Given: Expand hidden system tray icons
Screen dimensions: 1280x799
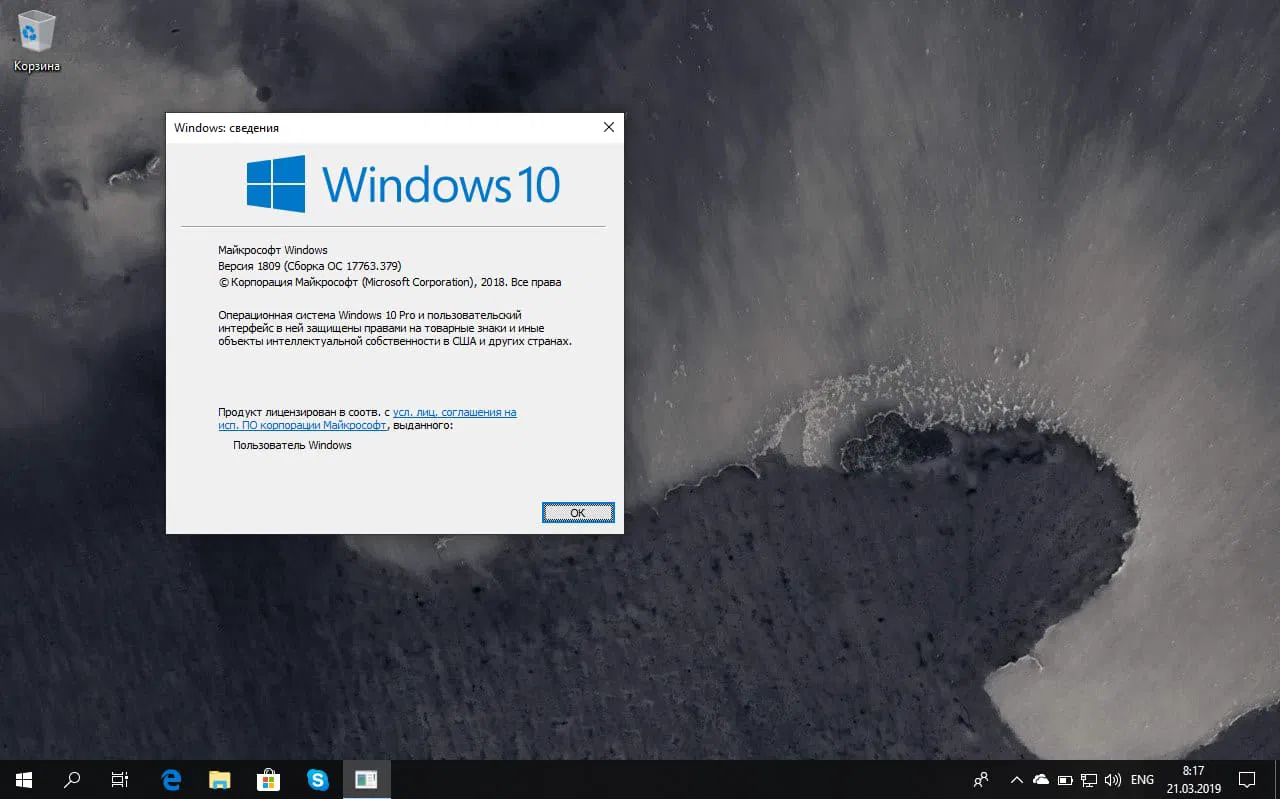Looking at the screenshot, I should click(x=1016, y=779).
